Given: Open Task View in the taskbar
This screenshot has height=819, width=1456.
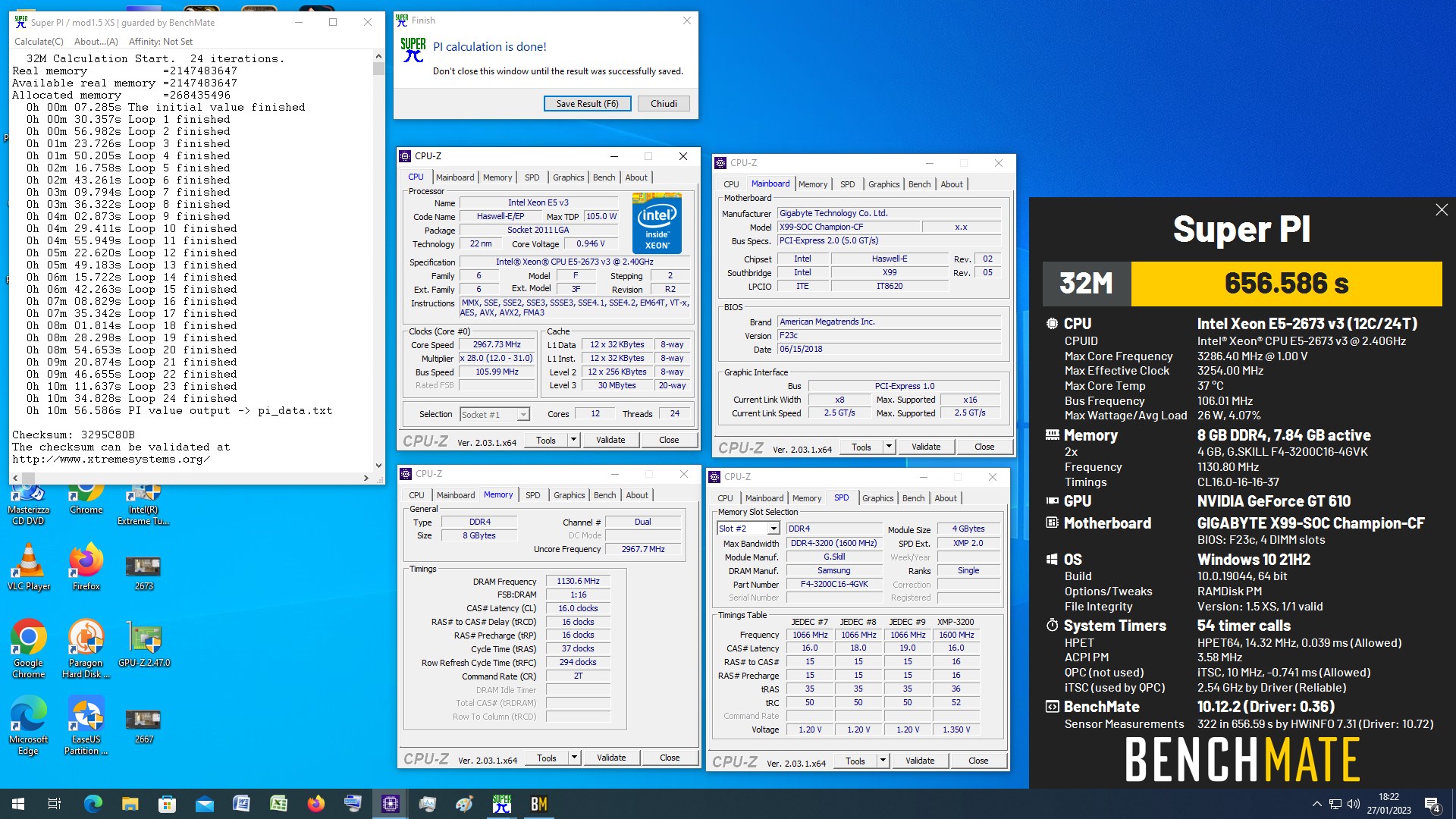Looking at the screenshot, I should (x=55, y=804).
